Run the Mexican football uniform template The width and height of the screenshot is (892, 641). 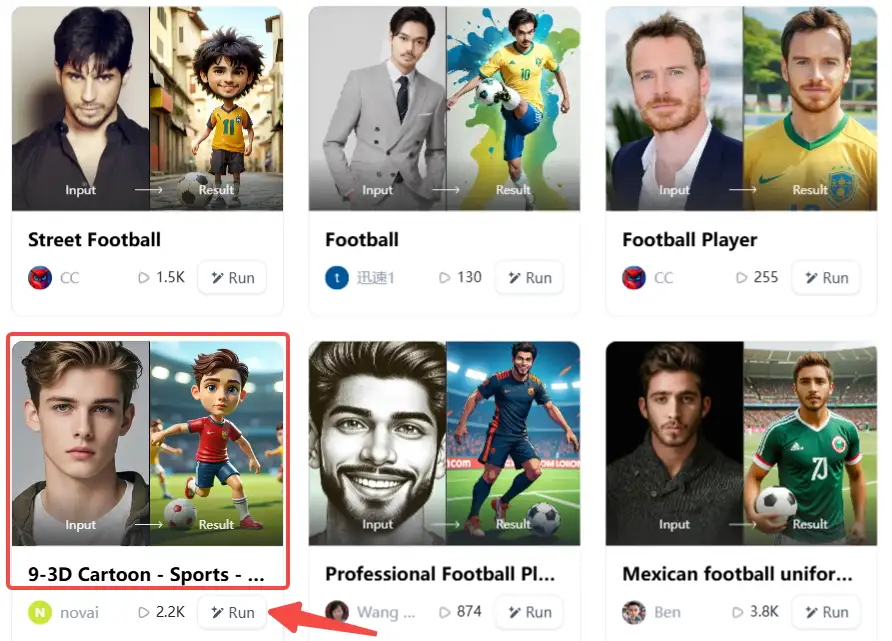tap(826, 612)
